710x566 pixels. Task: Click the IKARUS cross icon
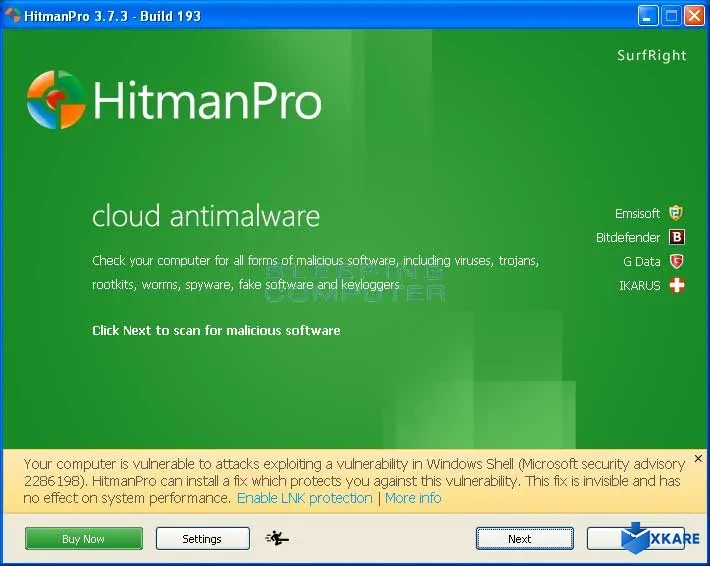pos(677,285)
